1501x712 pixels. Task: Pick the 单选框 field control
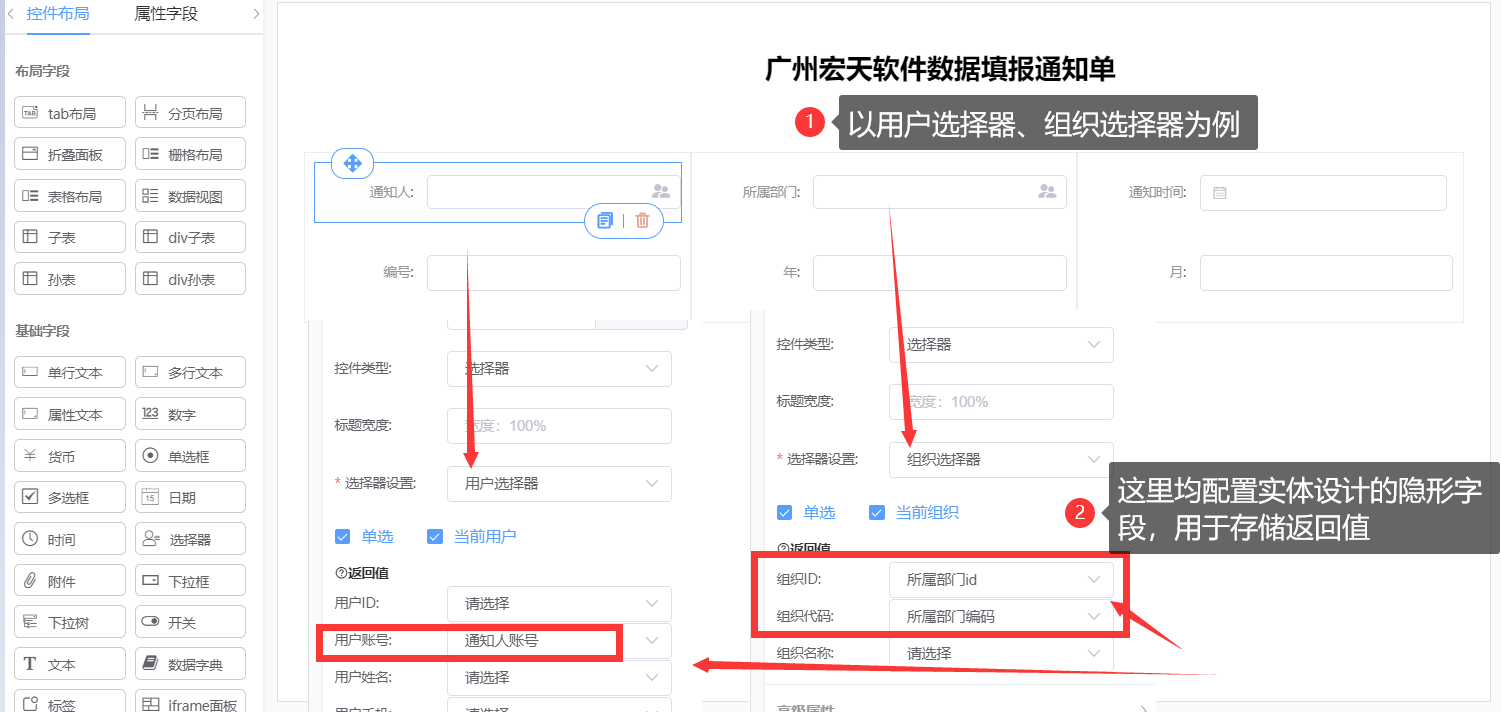190,456
